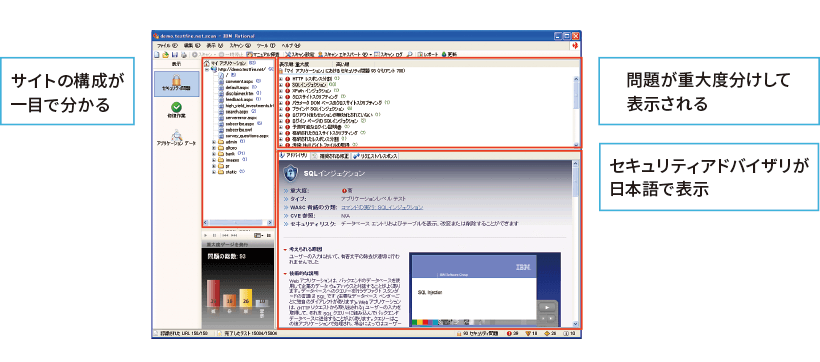
Task: Click the Save disk toolbar icon
Action: (x=174, y=54)
